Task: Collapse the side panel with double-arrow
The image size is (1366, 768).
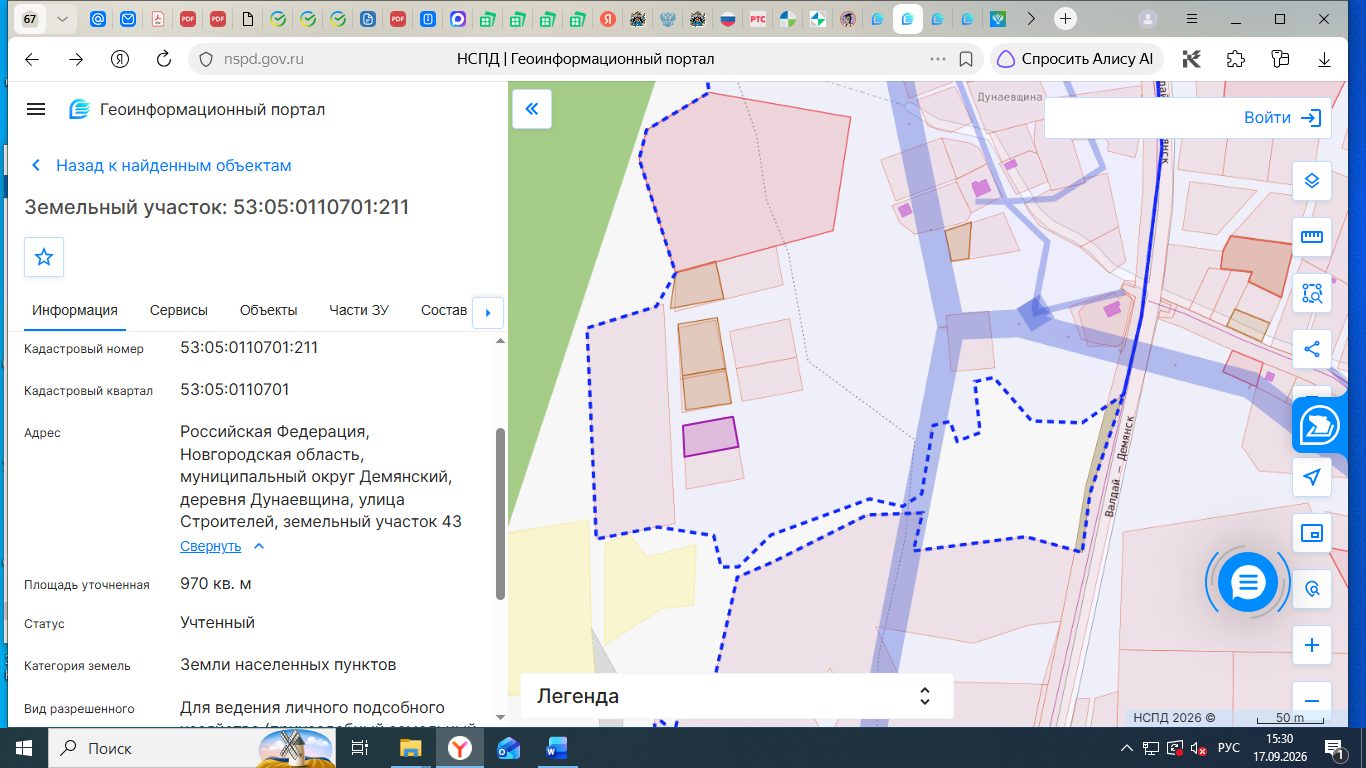Action: coord(532,108)
